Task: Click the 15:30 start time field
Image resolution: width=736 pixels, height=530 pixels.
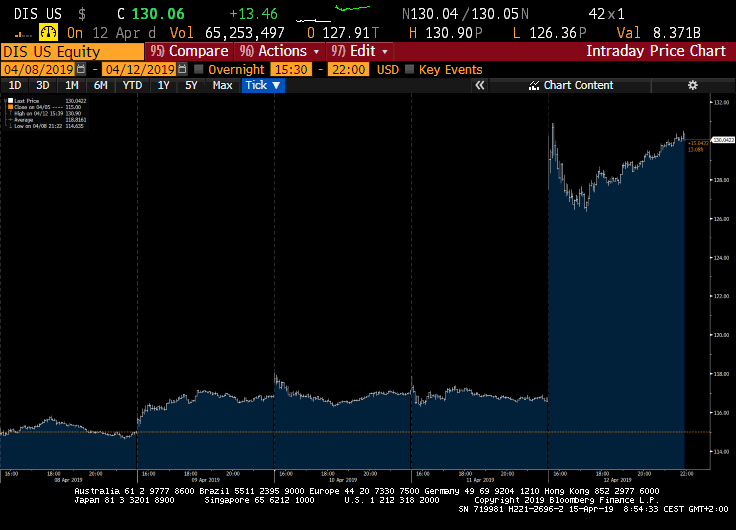Action: 291,69
